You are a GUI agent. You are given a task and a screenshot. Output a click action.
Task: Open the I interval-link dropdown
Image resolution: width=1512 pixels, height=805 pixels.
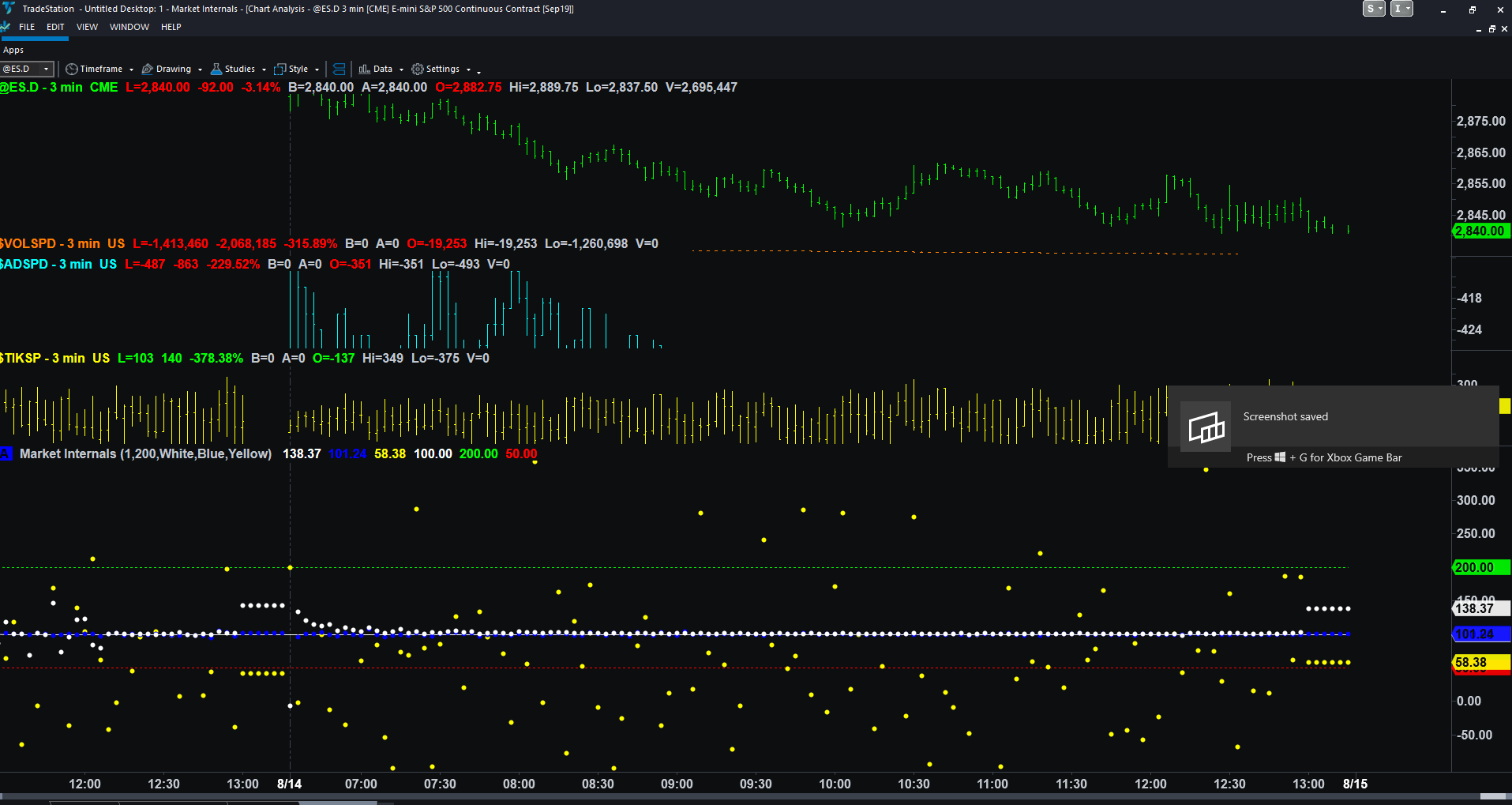point(1401,9)
